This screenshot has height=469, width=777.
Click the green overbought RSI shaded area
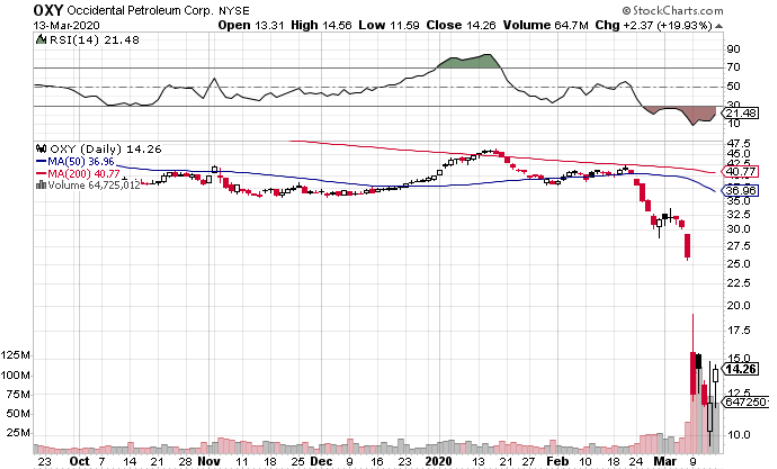[470, 61]
